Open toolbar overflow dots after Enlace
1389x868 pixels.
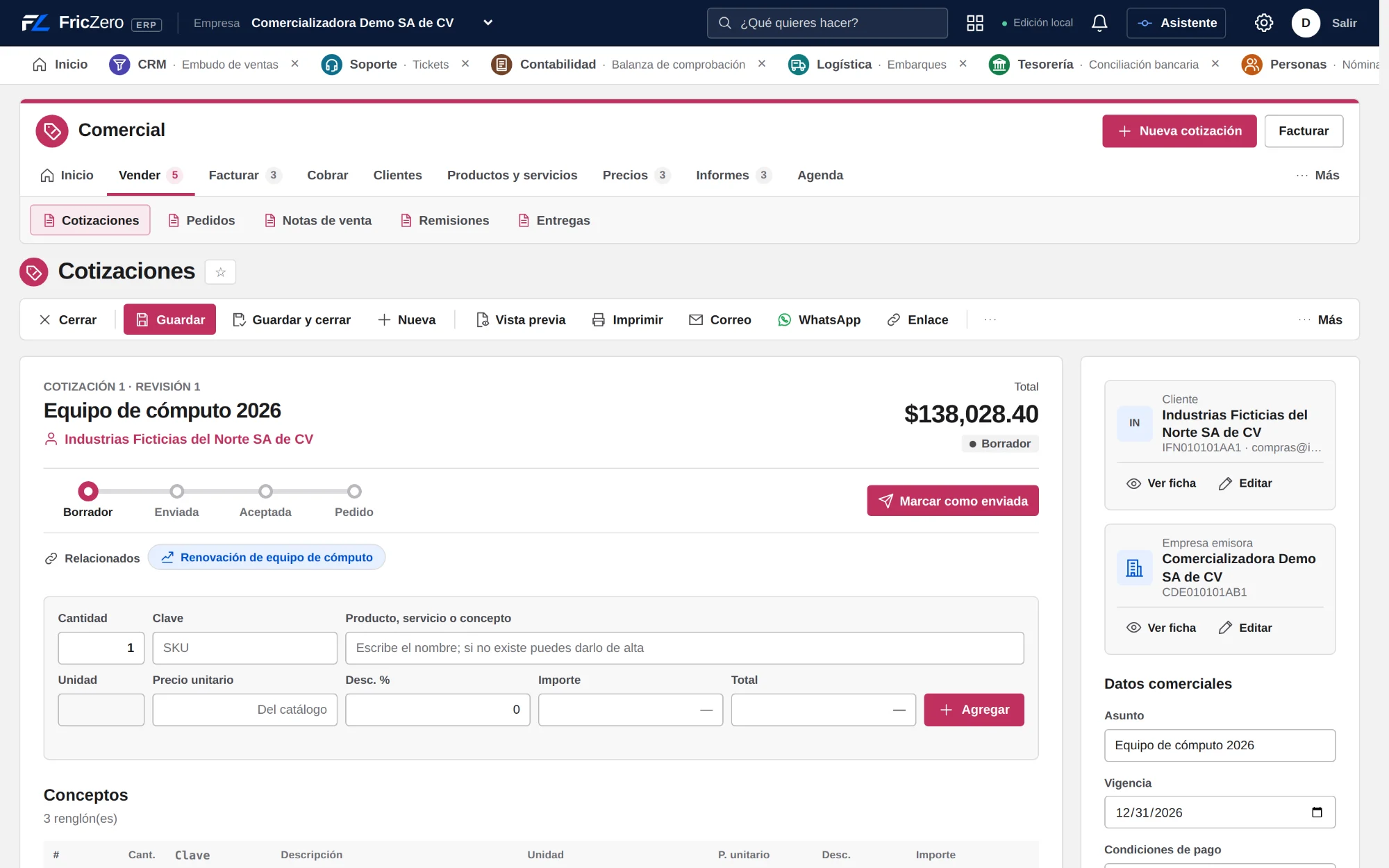(x=990, y=319)
